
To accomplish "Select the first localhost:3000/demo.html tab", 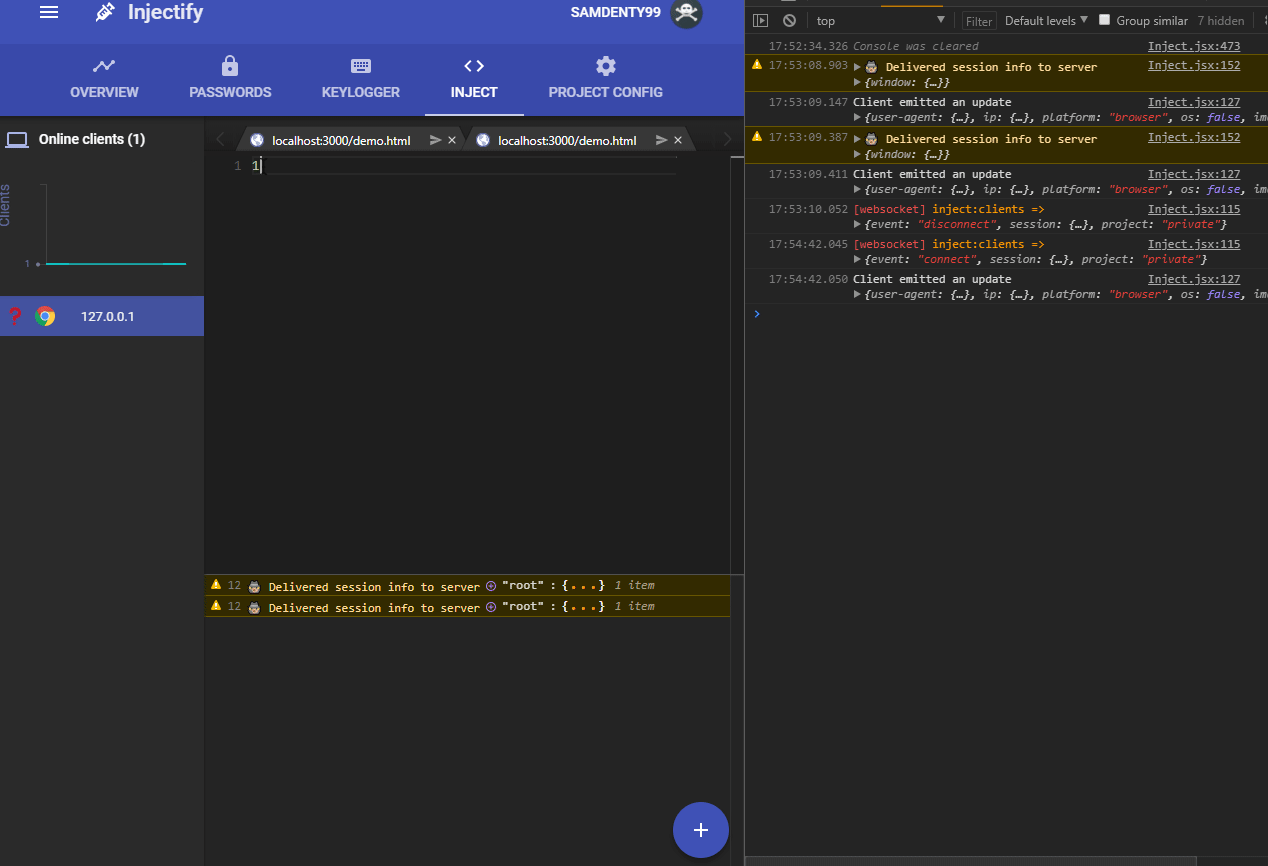I will (x=341, y=140).
